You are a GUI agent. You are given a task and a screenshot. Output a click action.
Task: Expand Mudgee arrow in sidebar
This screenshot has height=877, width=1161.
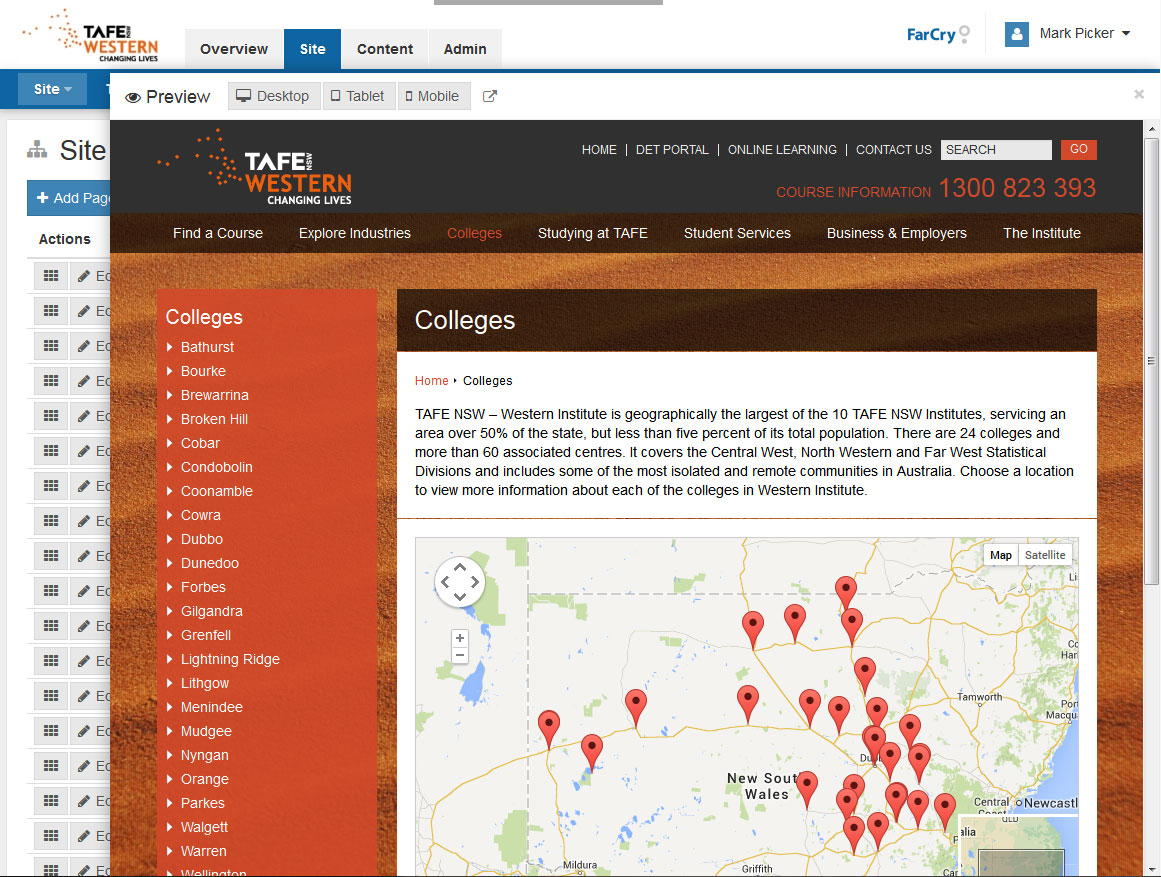[x=170, y=731]
